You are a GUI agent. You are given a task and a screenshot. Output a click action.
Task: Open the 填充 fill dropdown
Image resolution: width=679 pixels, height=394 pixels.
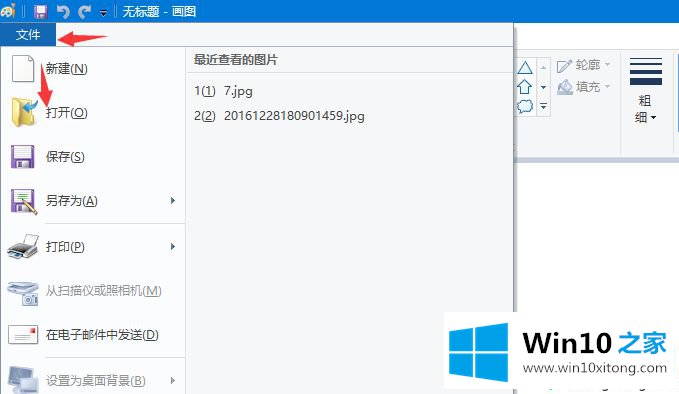click(584, 87)
